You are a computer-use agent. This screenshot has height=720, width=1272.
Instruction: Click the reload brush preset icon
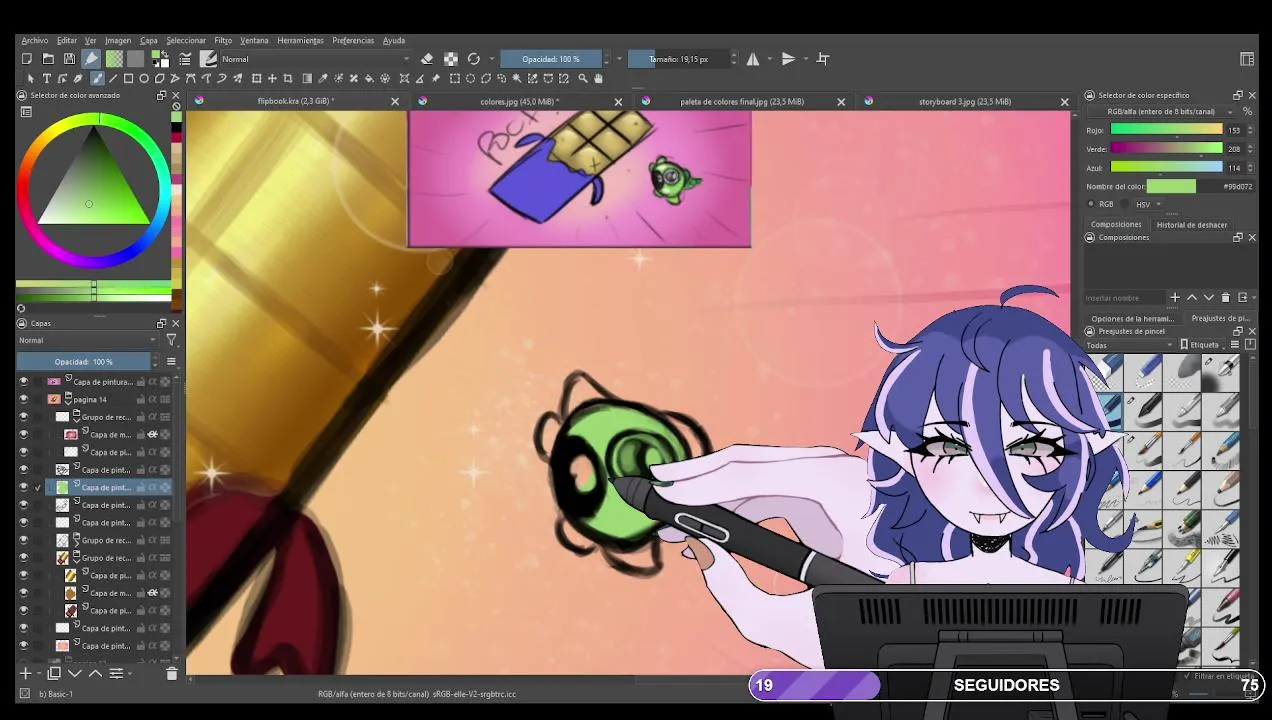[x=474, y=59]
